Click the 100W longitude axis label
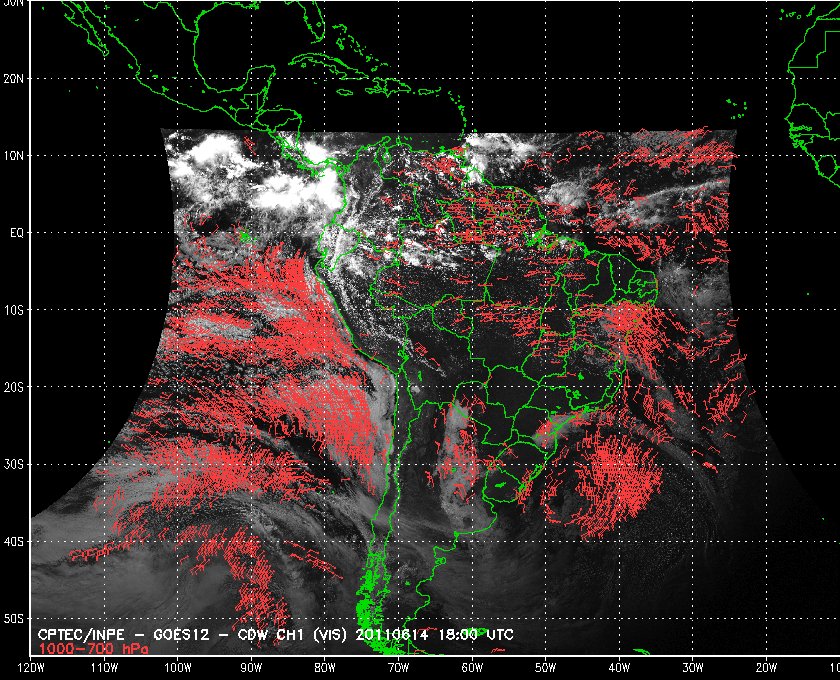840x680 pixels. pyautogui.click(x=178, y=668)
